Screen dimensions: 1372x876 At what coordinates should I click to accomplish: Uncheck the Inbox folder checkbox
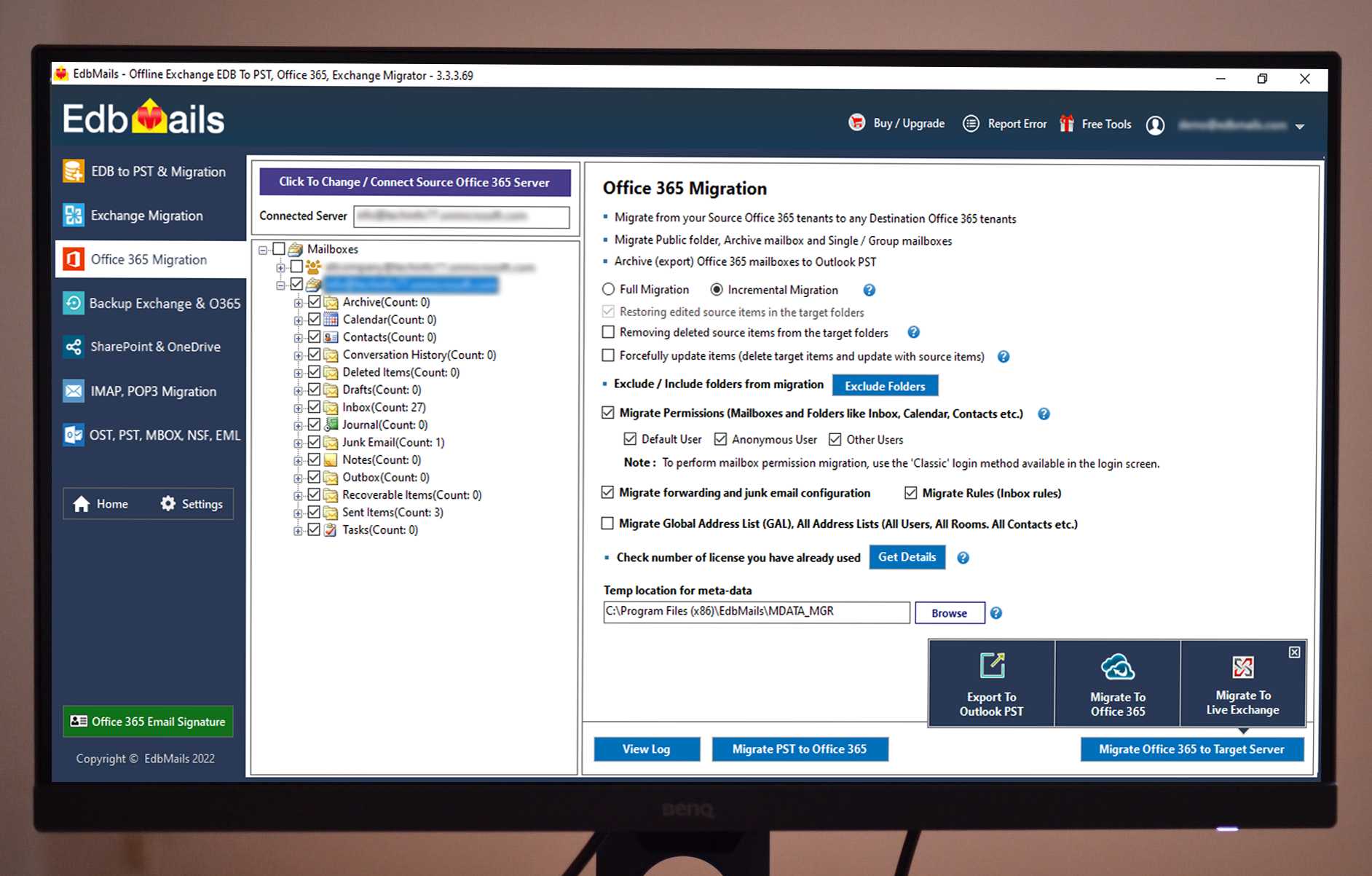(x=314, y=407)
